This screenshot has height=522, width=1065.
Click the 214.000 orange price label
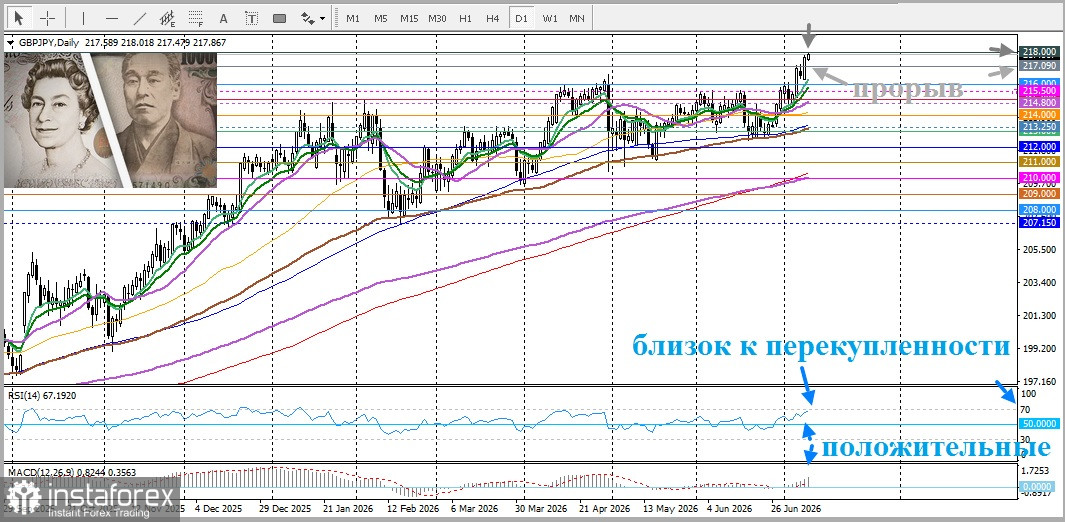point(1038,116)
